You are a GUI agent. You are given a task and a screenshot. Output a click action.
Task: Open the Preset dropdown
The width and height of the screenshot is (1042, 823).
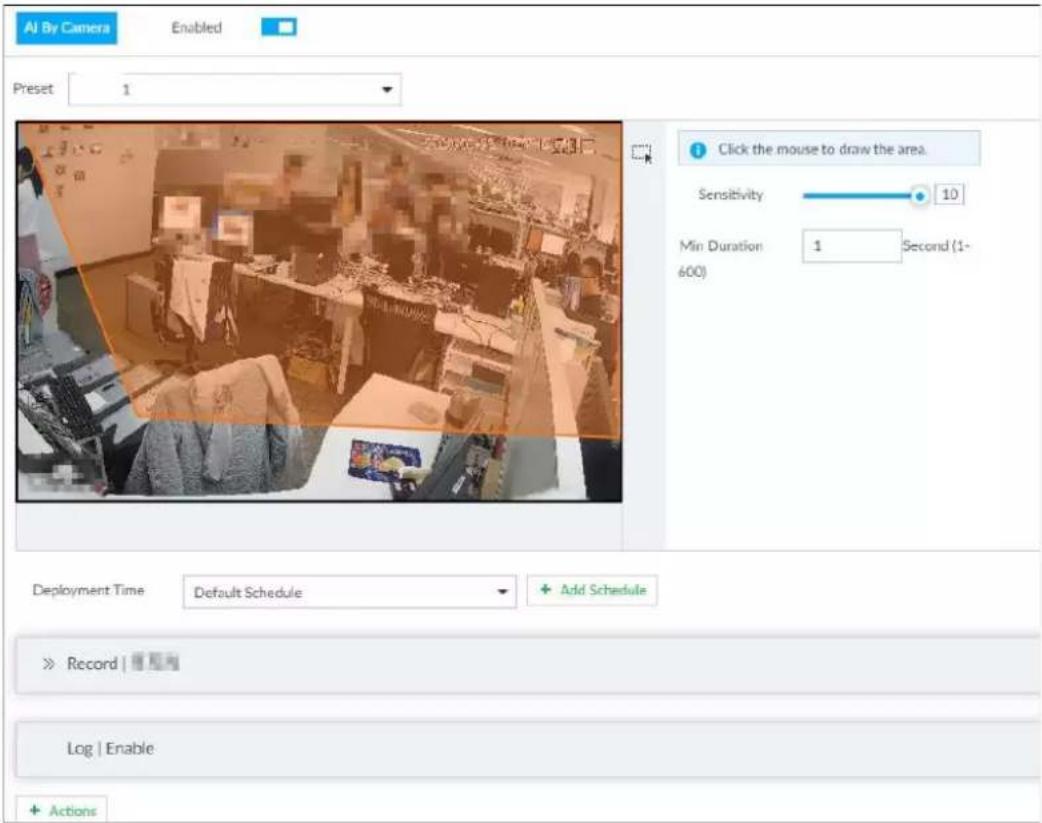click(235, 90)
